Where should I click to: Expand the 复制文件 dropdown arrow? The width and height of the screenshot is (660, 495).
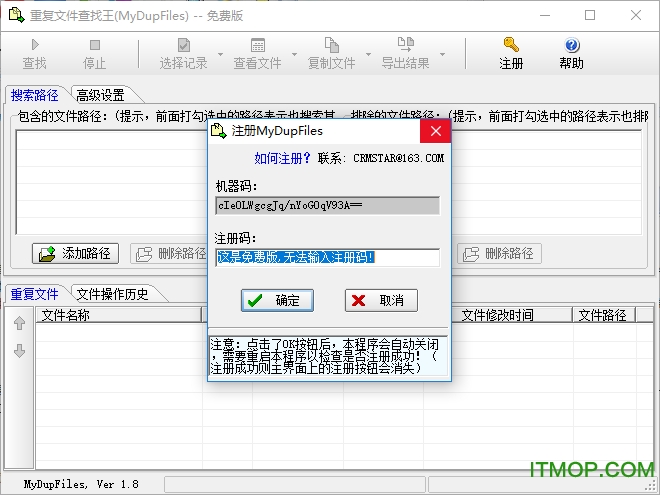[x=368, y=54]
